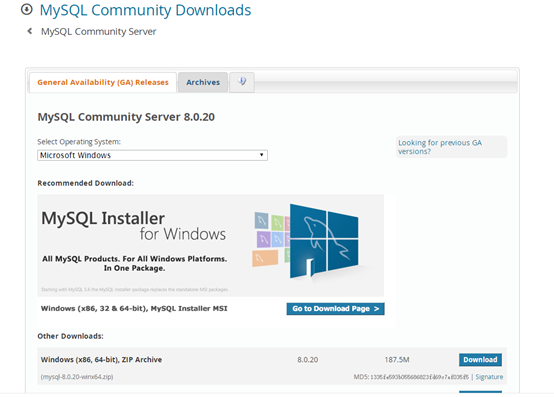Open the development releases info tab icon
554x397 pixels.
point(242,82)
